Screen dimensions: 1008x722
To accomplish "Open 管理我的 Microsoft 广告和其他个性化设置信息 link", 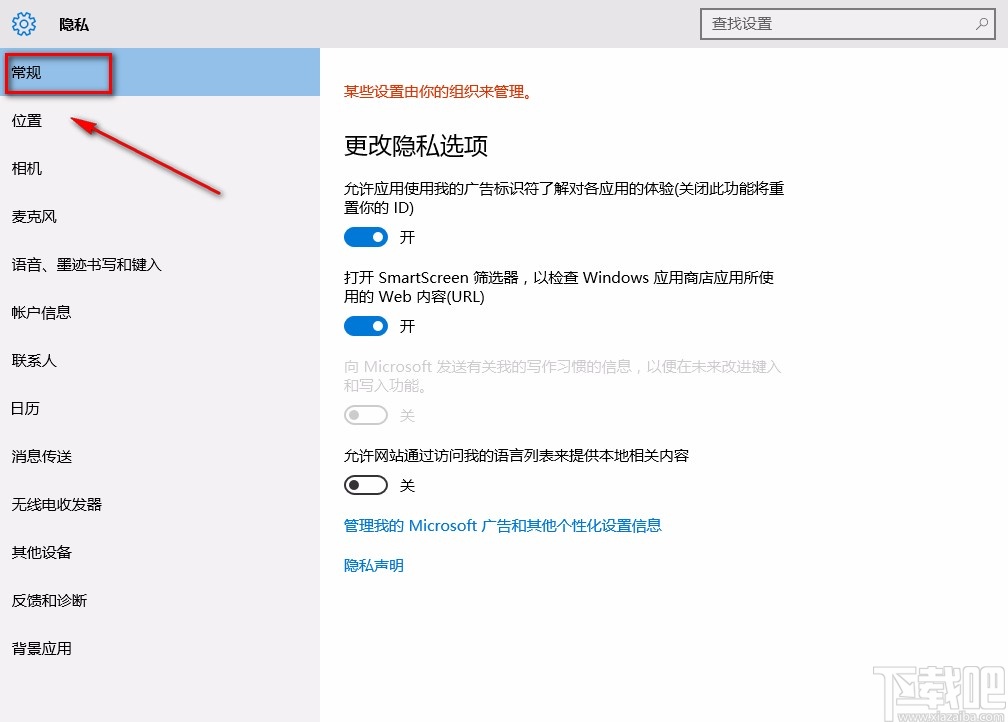I will point(500,525).
